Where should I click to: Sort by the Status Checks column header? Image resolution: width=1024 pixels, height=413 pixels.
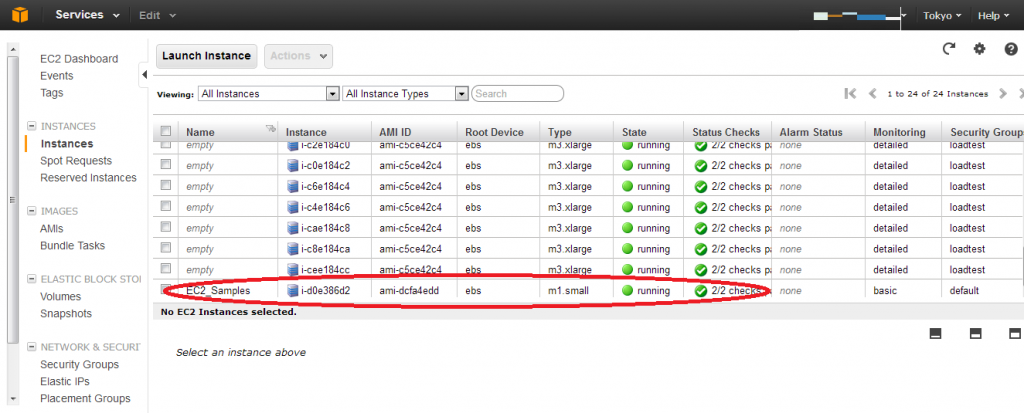point(727,132)
